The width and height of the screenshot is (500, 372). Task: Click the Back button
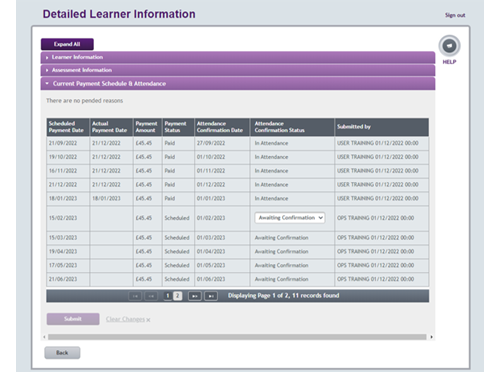tap(62, 353)
